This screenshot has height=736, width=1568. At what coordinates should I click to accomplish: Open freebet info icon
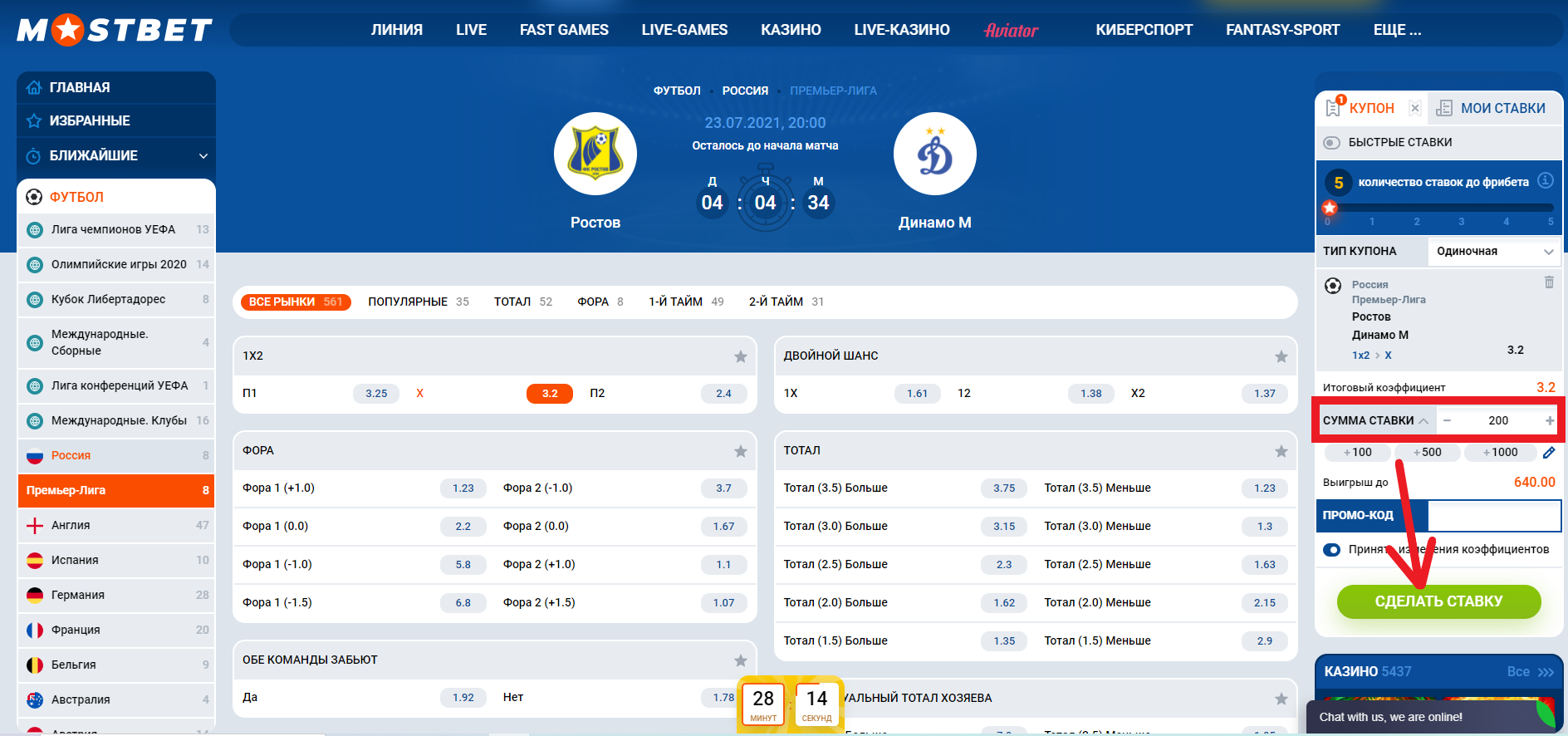pos(1546,180)
